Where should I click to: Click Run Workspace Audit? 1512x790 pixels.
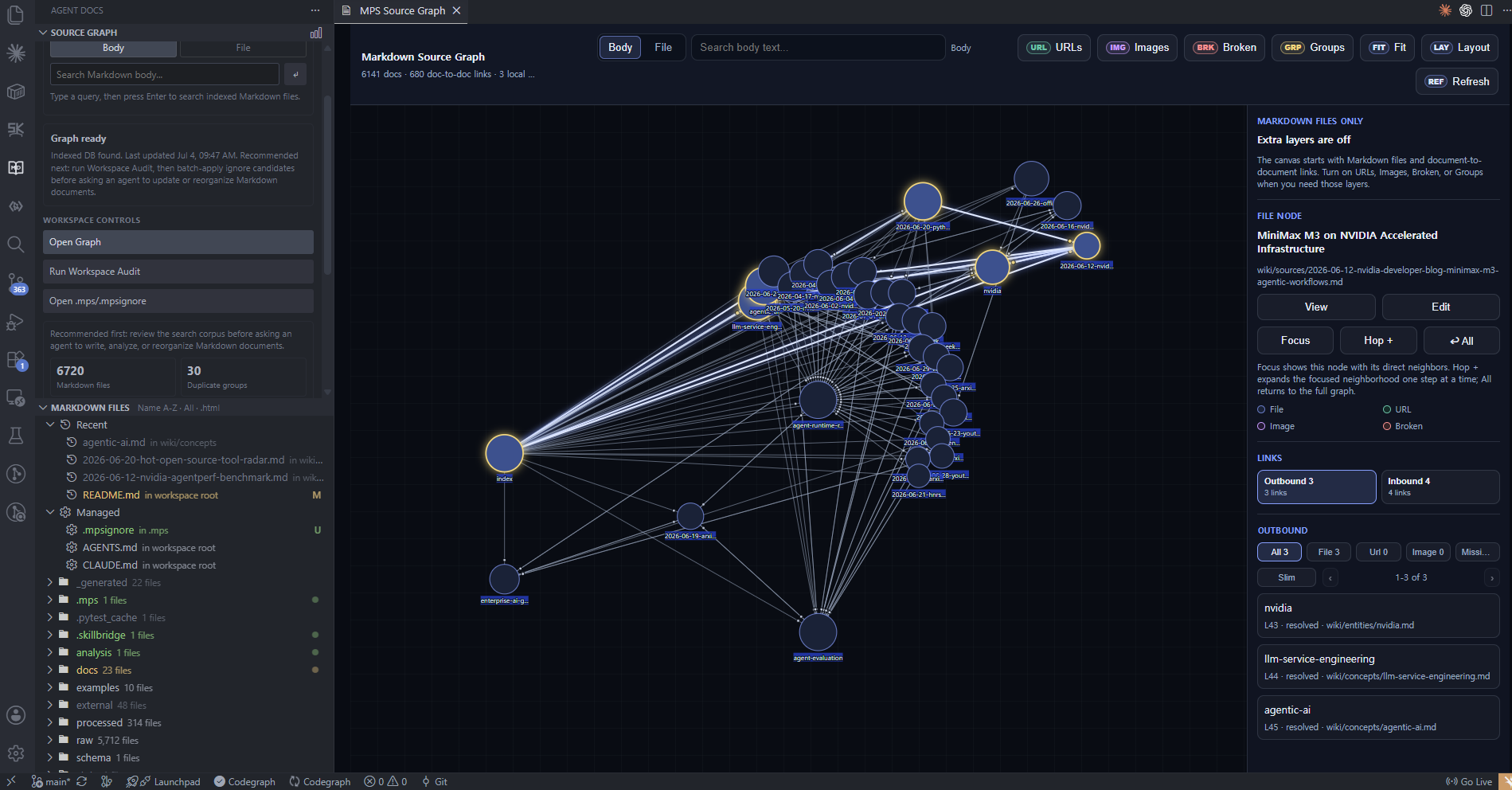pyautogui.click(x=178, y=272)
